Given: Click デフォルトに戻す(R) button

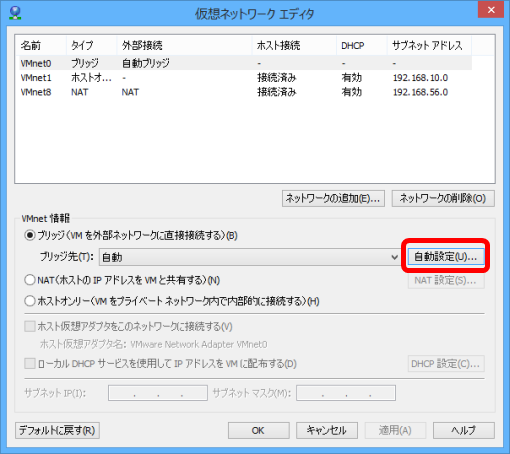Looking at the screenshot, I should [57, 430].
